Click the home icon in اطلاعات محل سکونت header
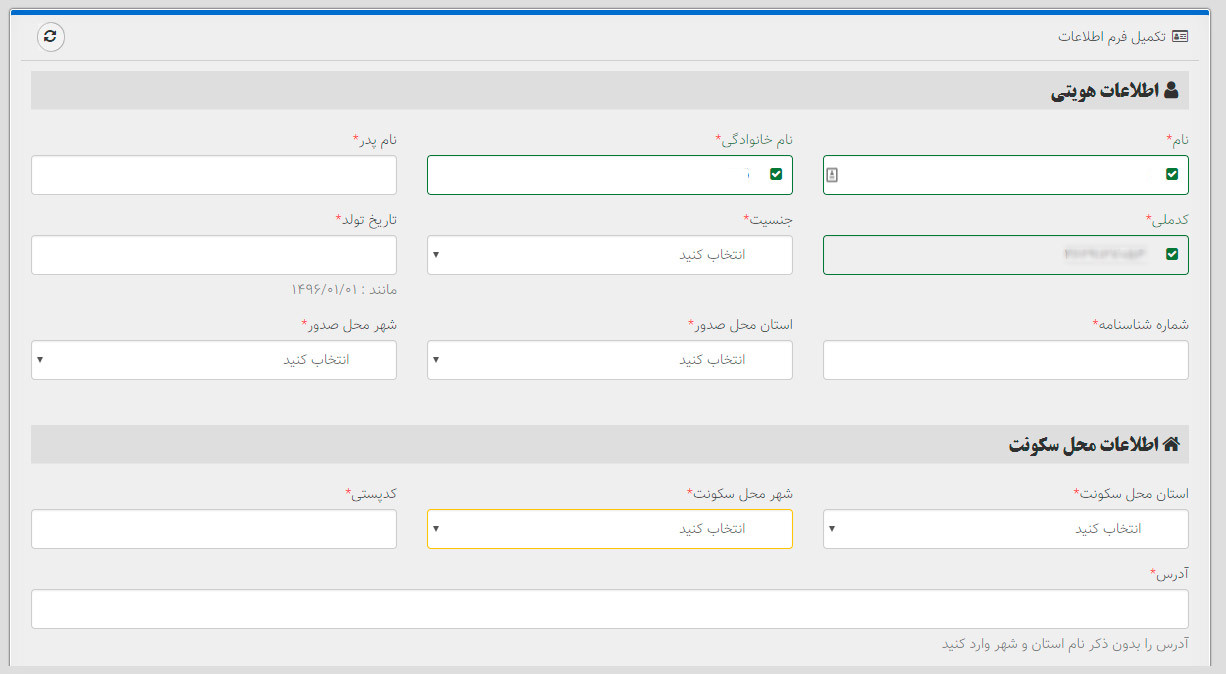The width and height of the screenshot is (1226, 674). (x=1171, y=445)
